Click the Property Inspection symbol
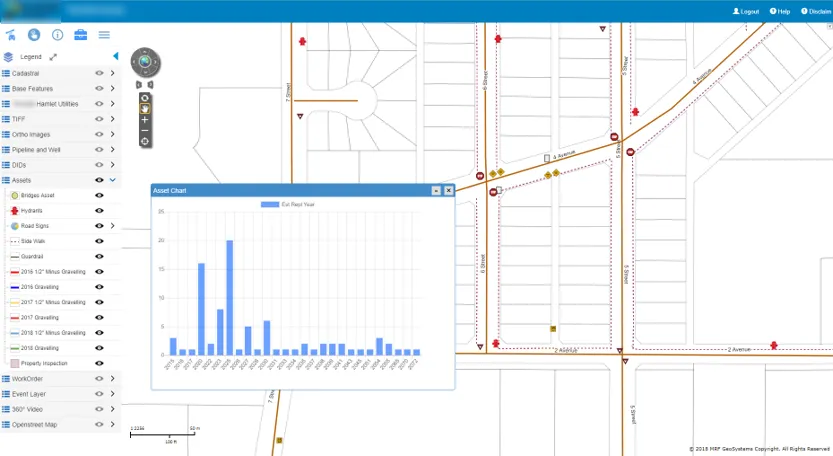The height and width of the screenshot is (456, 833). coord(15,364)
